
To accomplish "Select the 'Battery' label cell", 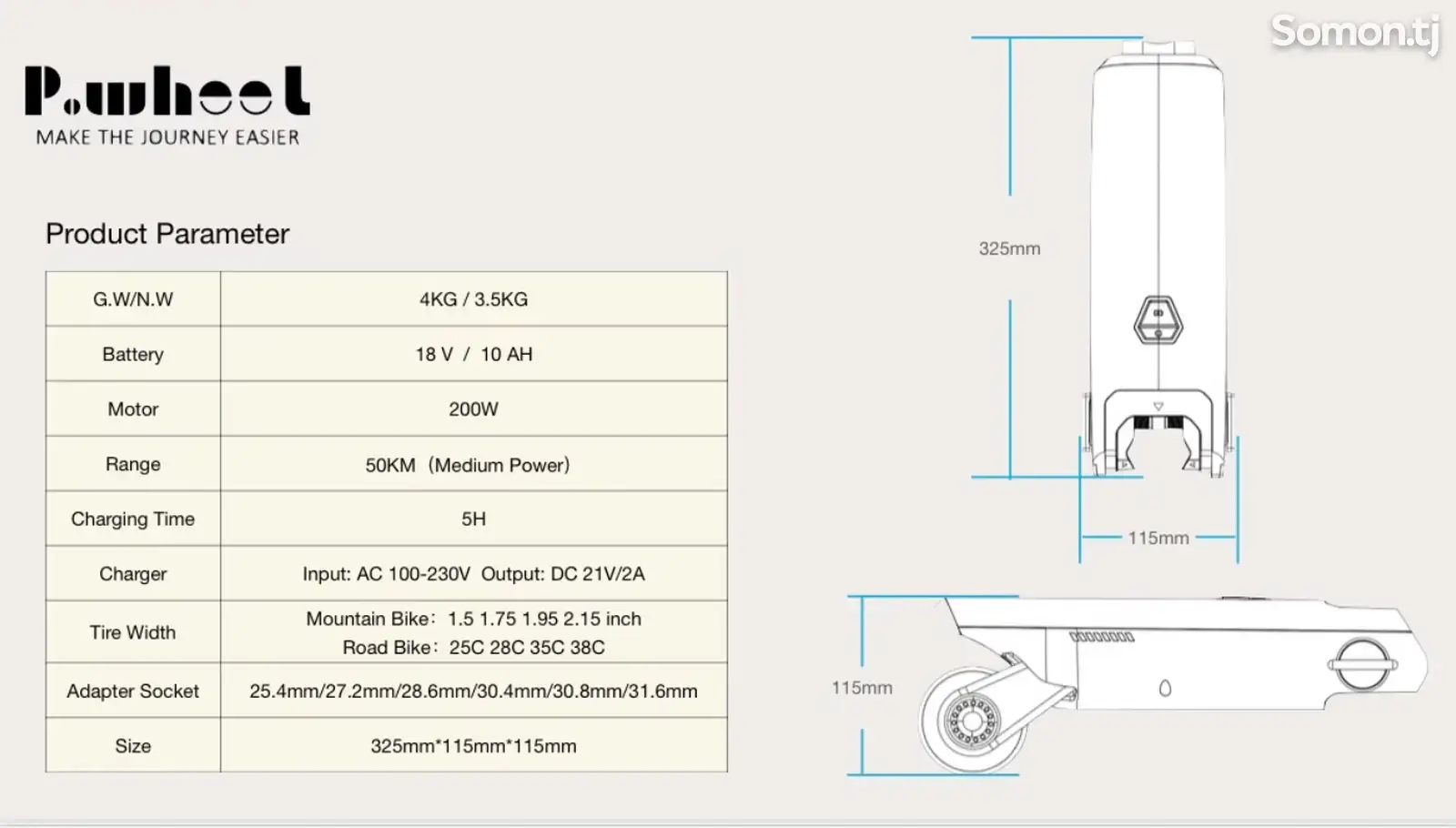I will [133, 354].
